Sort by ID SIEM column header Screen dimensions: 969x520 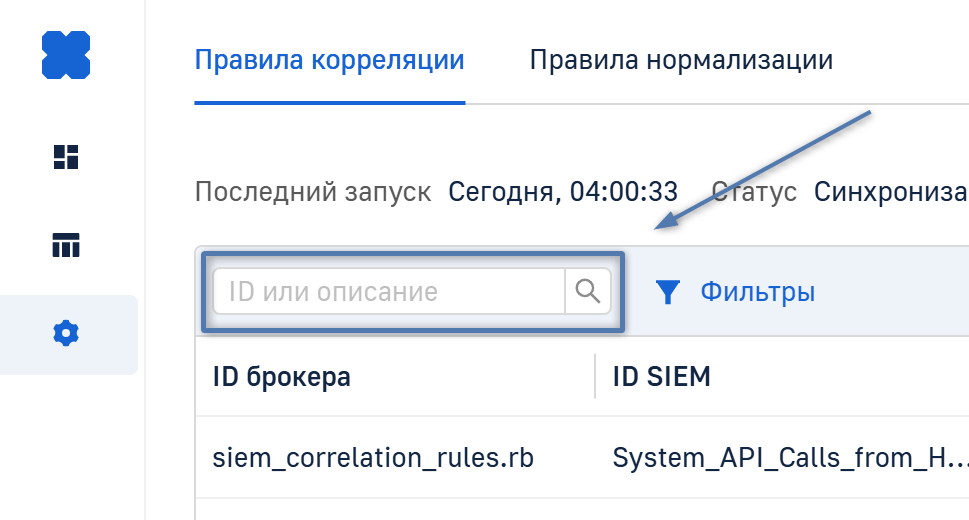(x=661, y=377)
